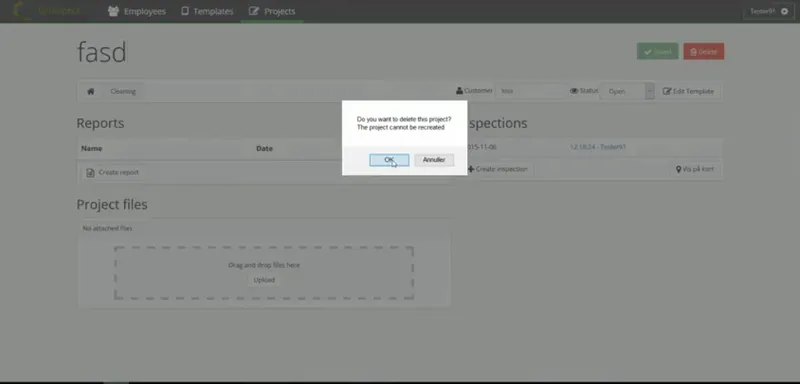The height and width of the screenshot is (384, 800).
Task: Click Vis på kort map button
Action: (x=695, y=169)
